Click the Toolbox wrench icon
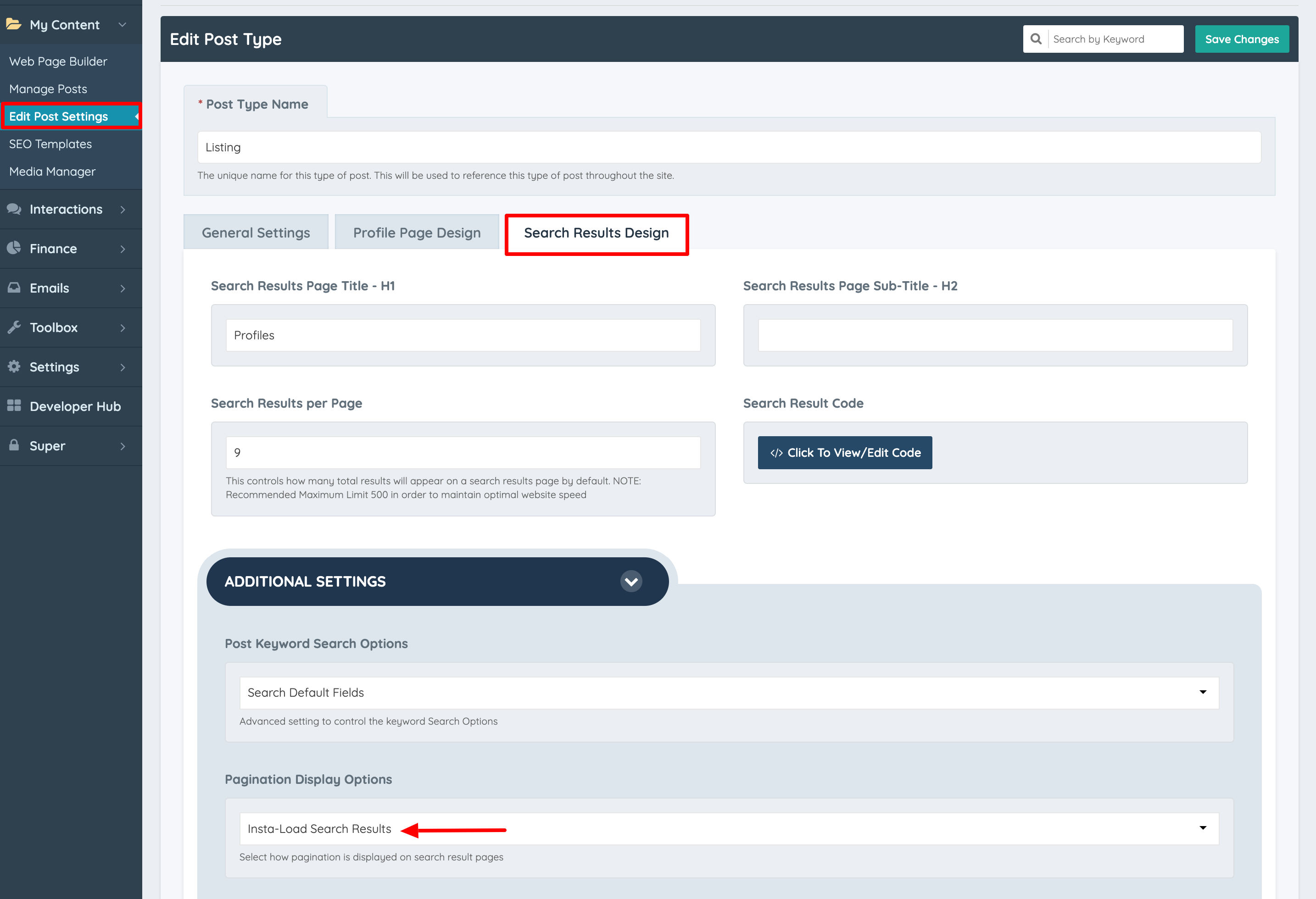This screenshot has height=899, width=1316. pos(14,327)
